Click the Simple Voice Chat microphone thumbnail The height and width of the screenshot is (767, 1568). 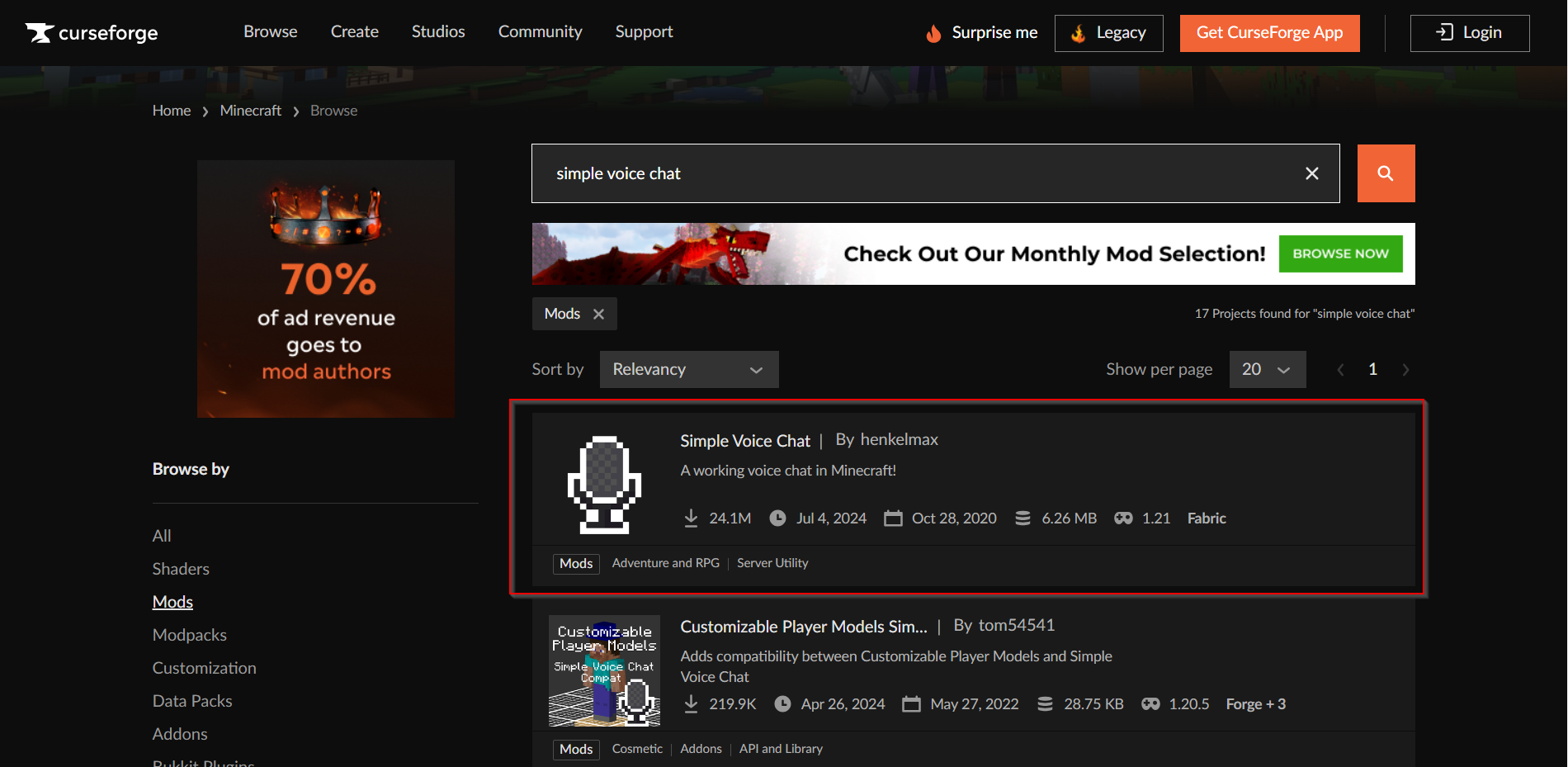604,485
